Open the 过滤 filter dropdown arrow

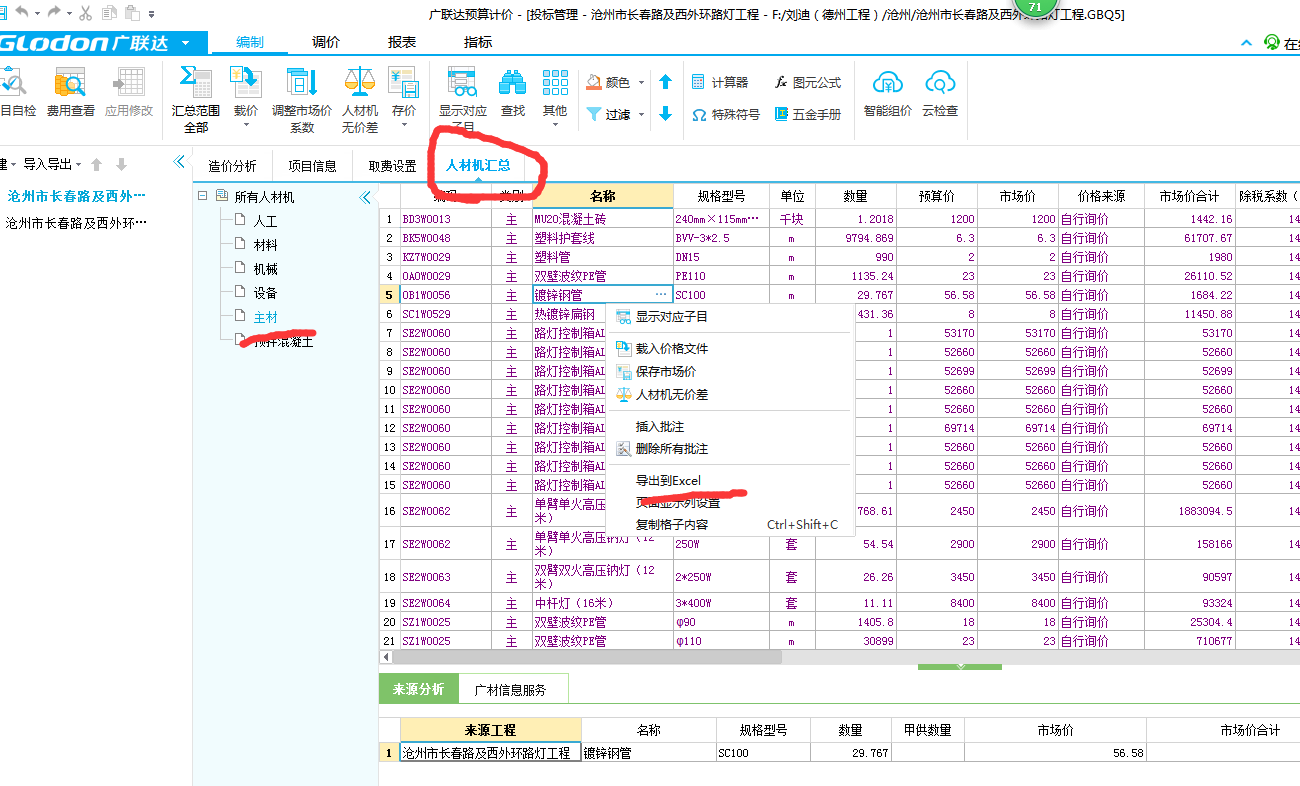642,115
